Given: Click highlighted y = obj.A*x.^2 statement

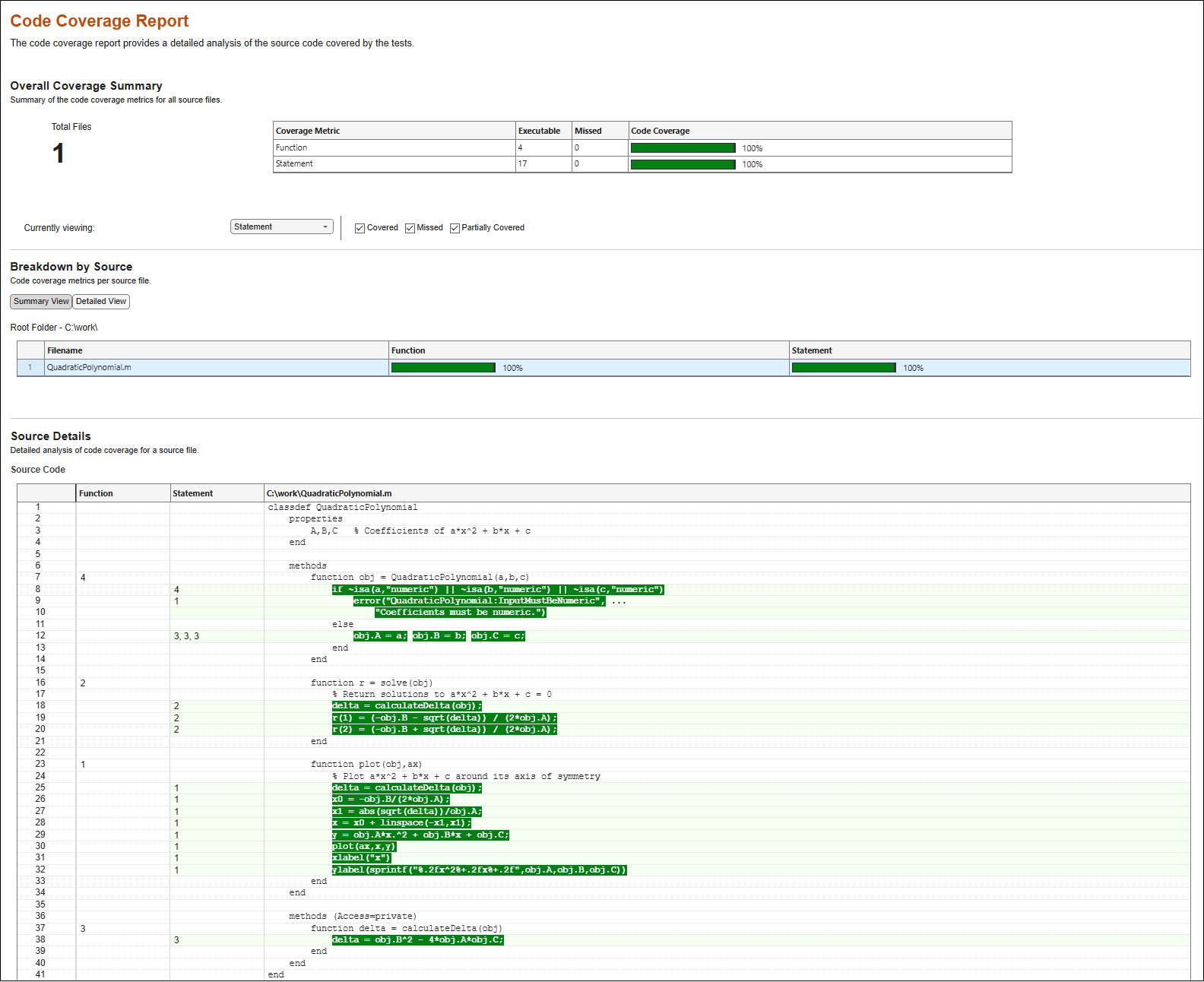Looking at the screenshot, I should click(420, 835).
